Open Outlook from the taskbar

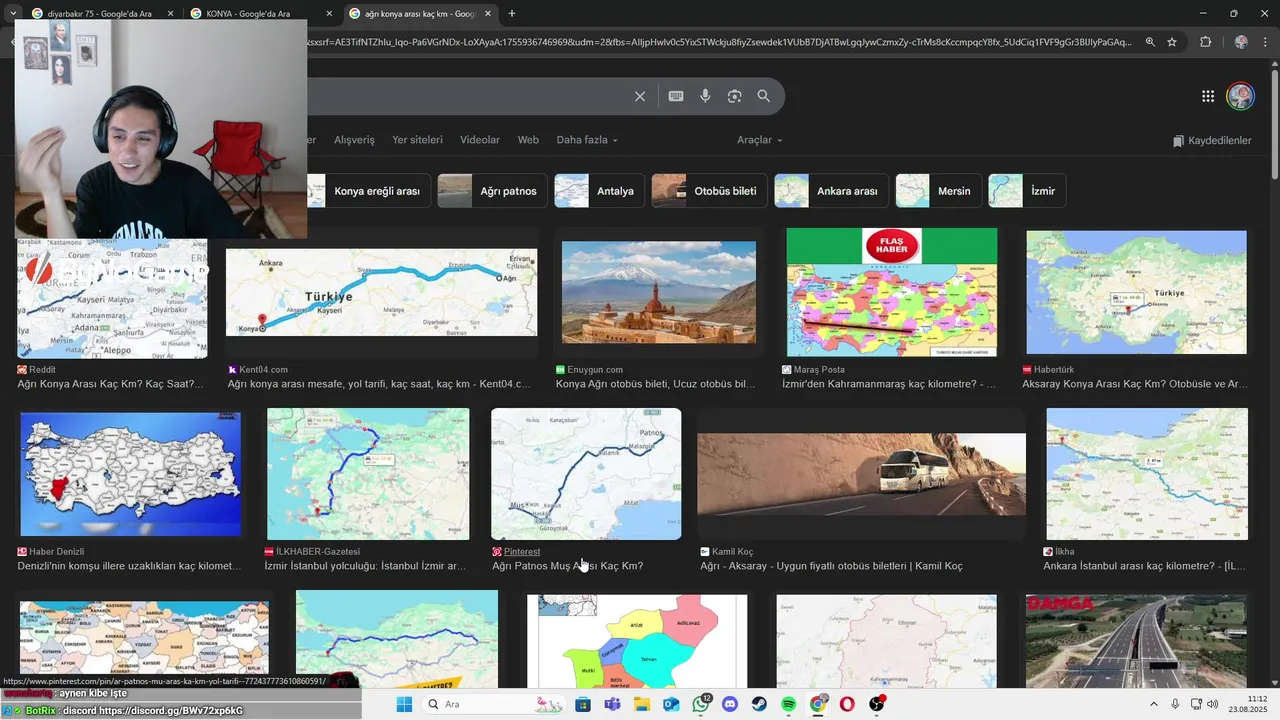[671, 704]
